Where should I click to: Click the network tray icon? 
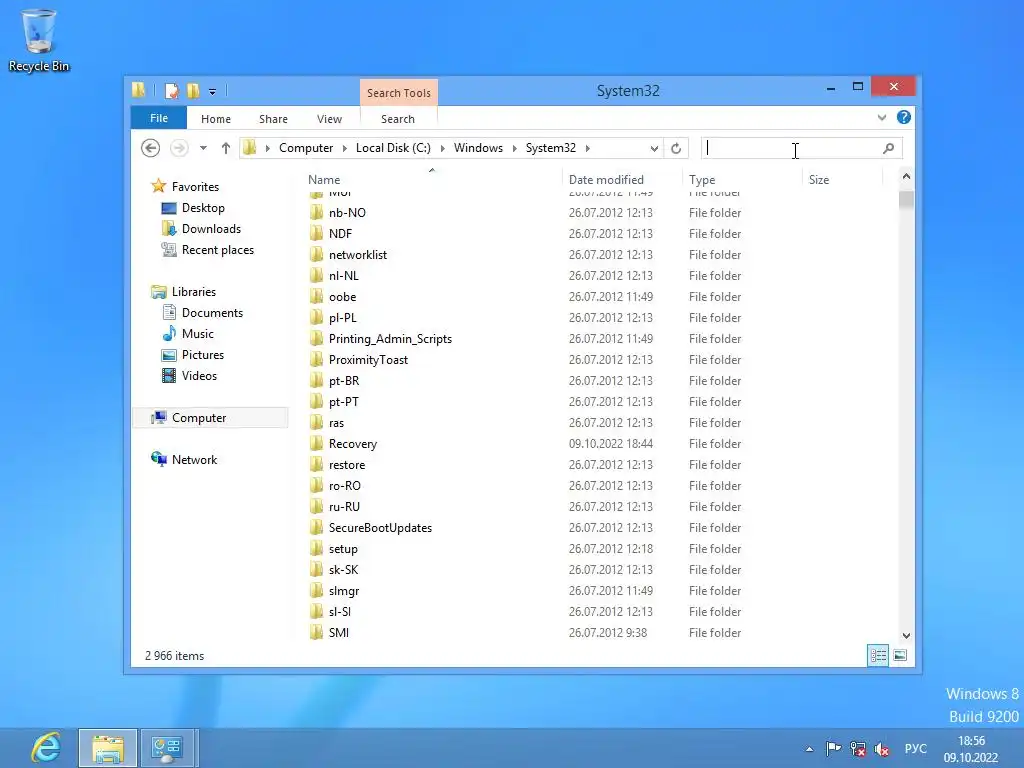click(857, 749)
